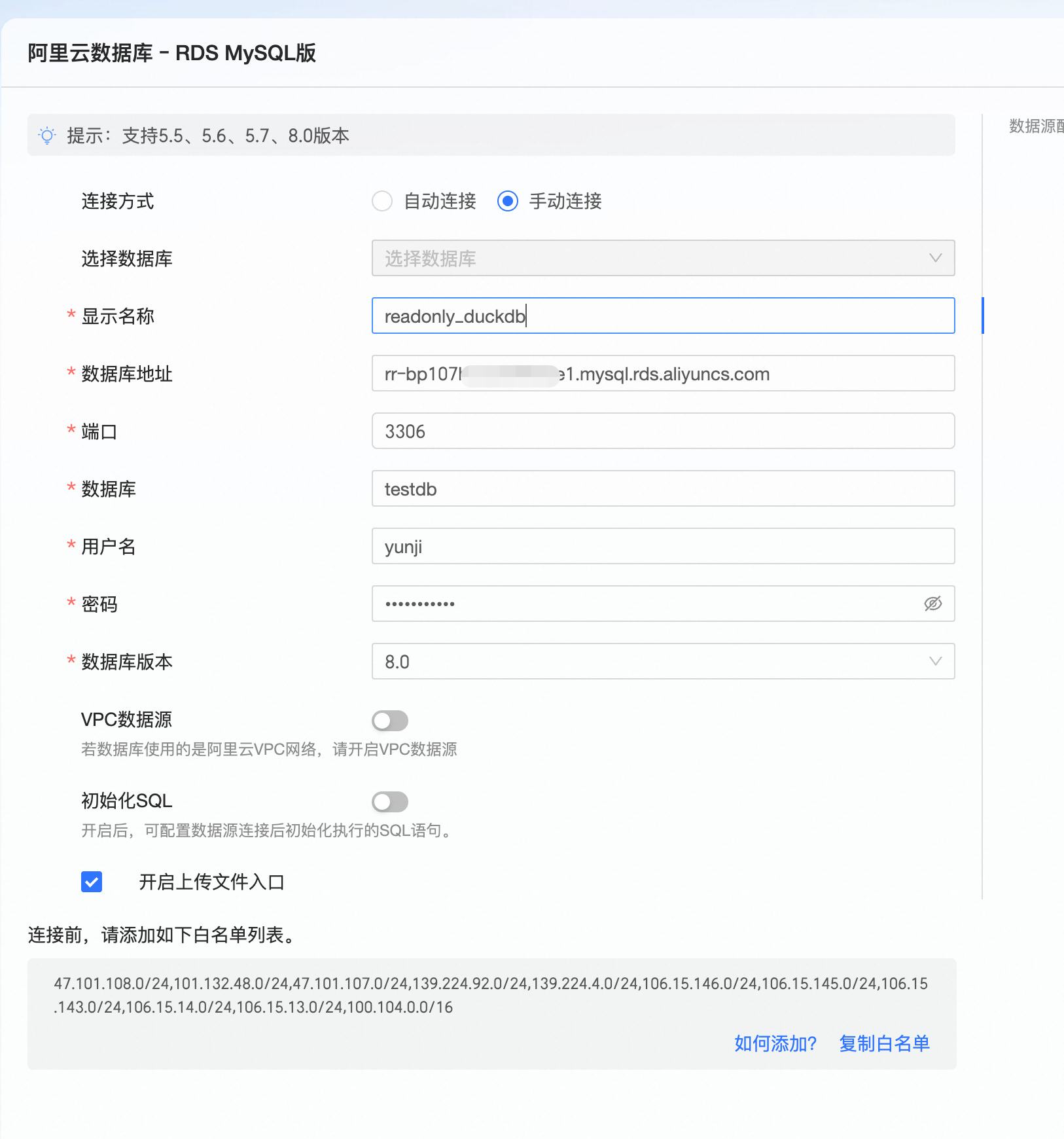Click the 若数据库使用的是阿里云VPC网络 hint text
The image size is (1064, 1139).
[269, 750]
